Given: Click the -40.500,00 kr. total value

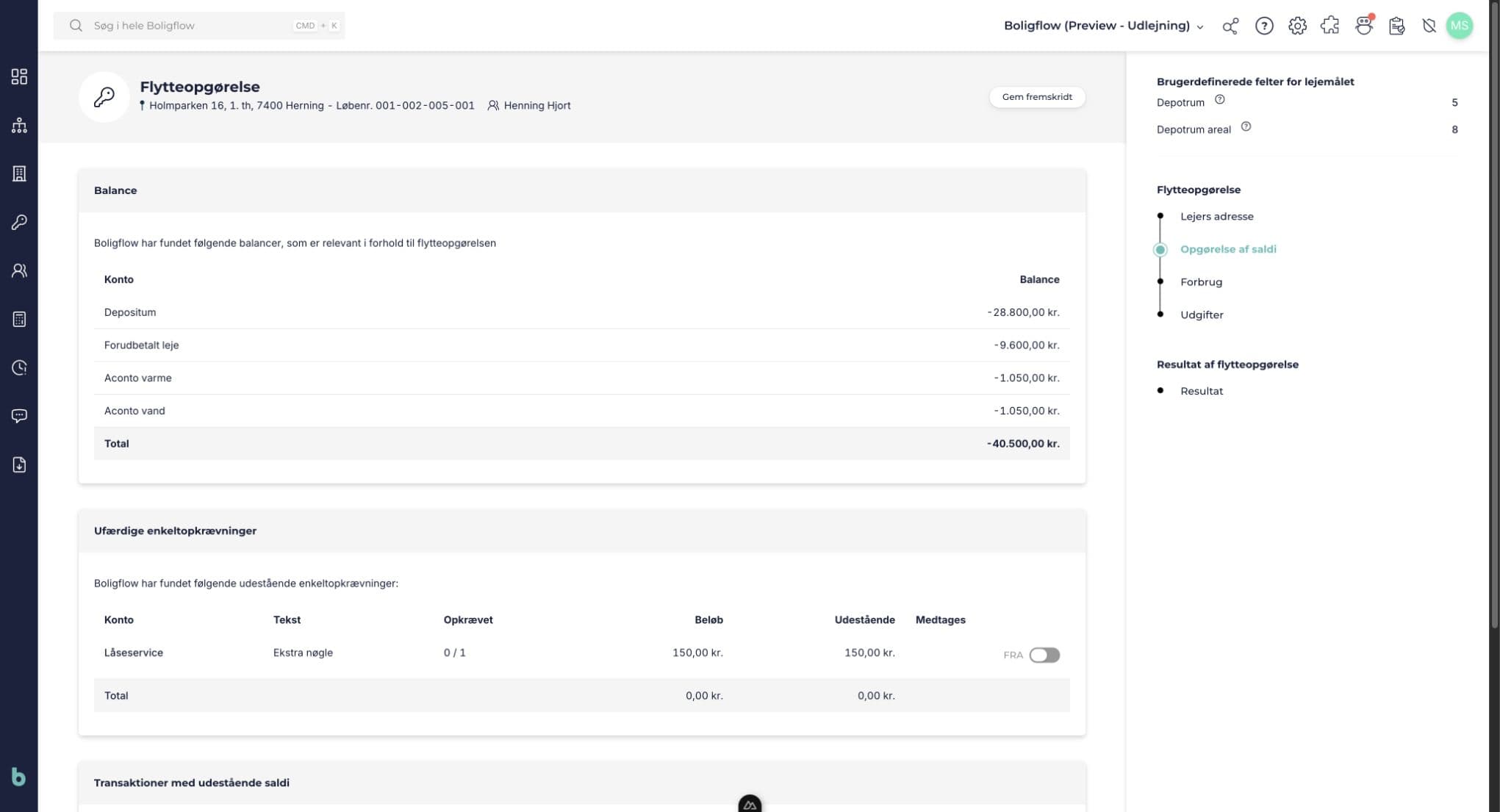Looking at the screenshot, I should coord(1023,444).
